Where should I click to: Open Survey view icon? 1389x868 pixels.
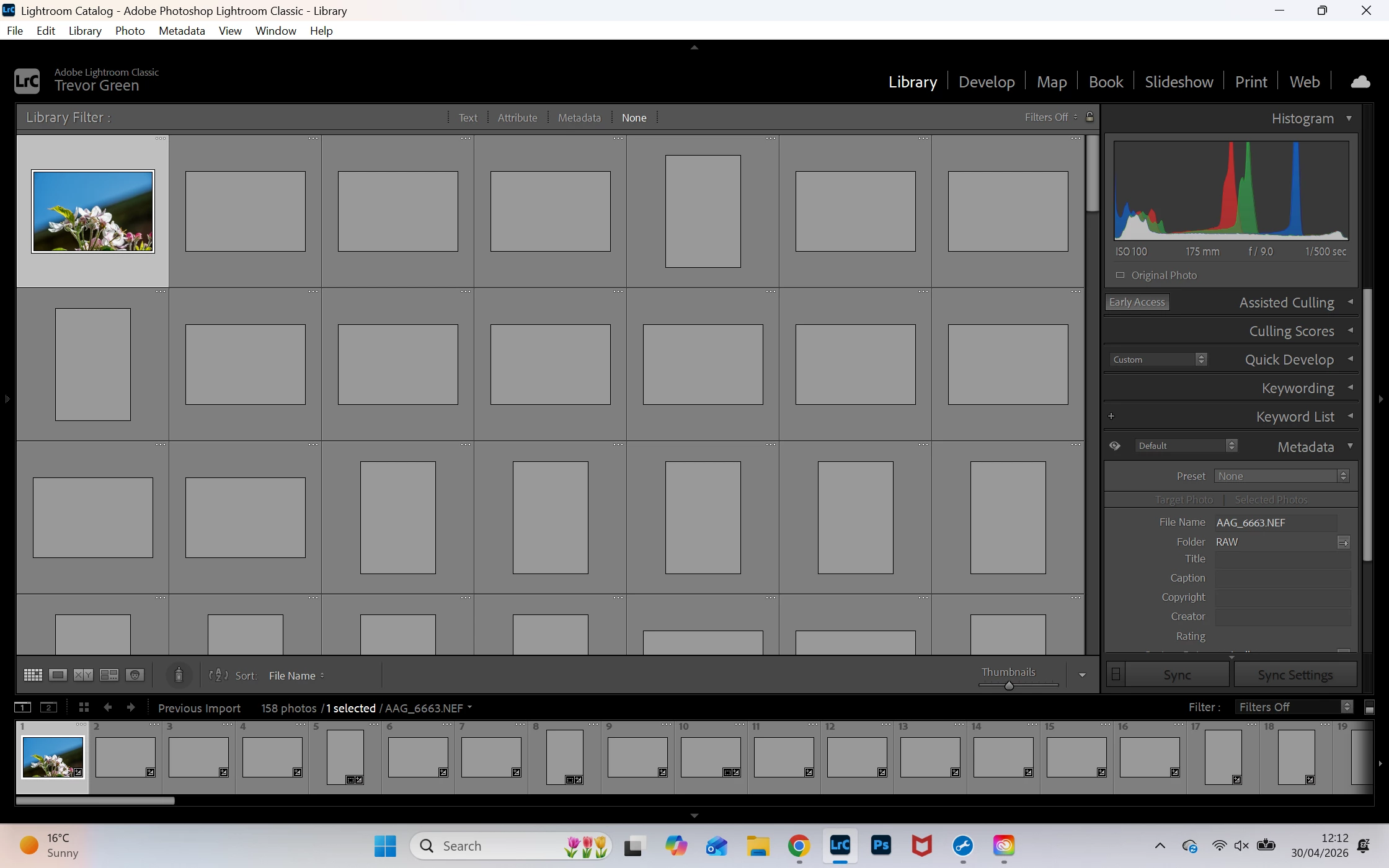pos(109,675)
